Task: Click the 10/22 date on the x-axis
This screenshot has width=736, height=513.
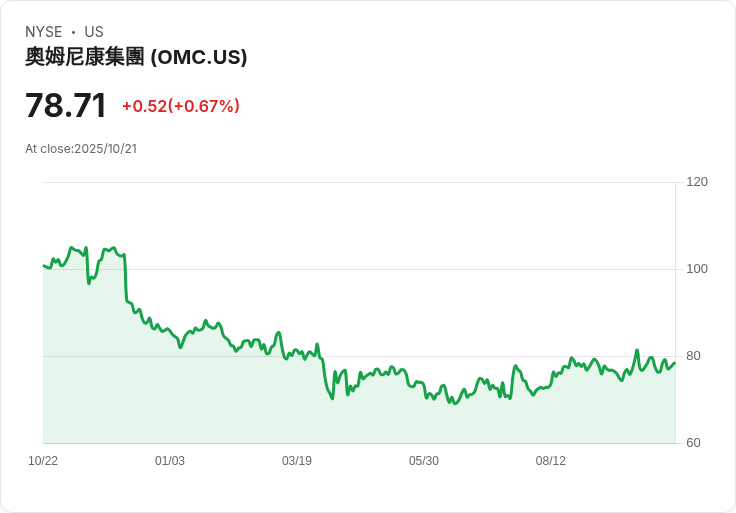Action: tap(43, 461)
